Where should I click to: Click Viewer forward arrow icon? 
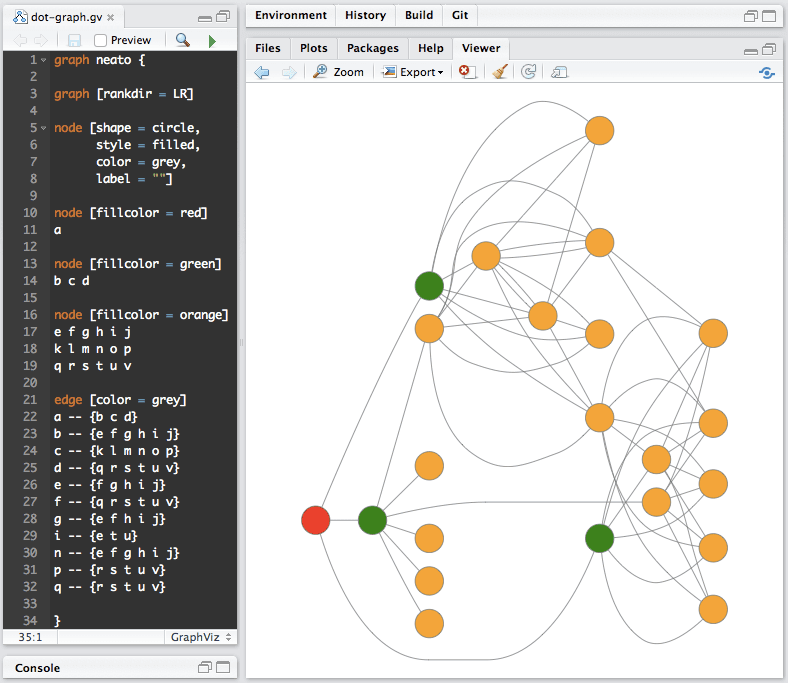pyautogui.click(x=289, y=72)
